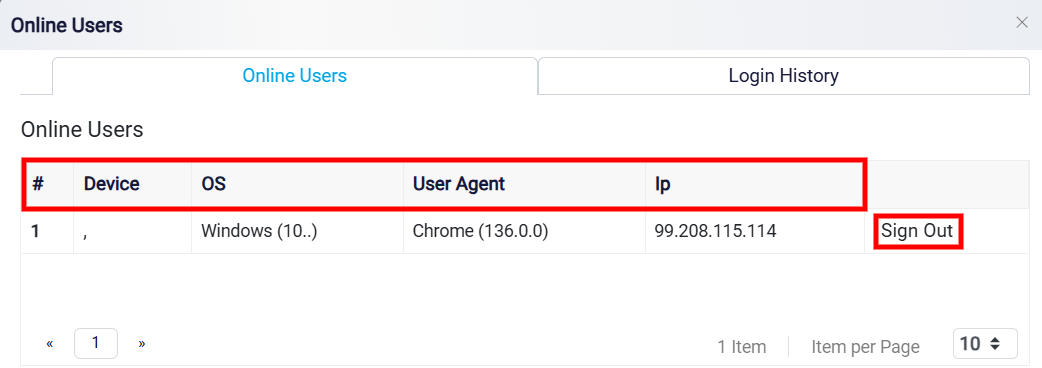
Task: Go to next page with » arrow
Action: tap(142, 343)
